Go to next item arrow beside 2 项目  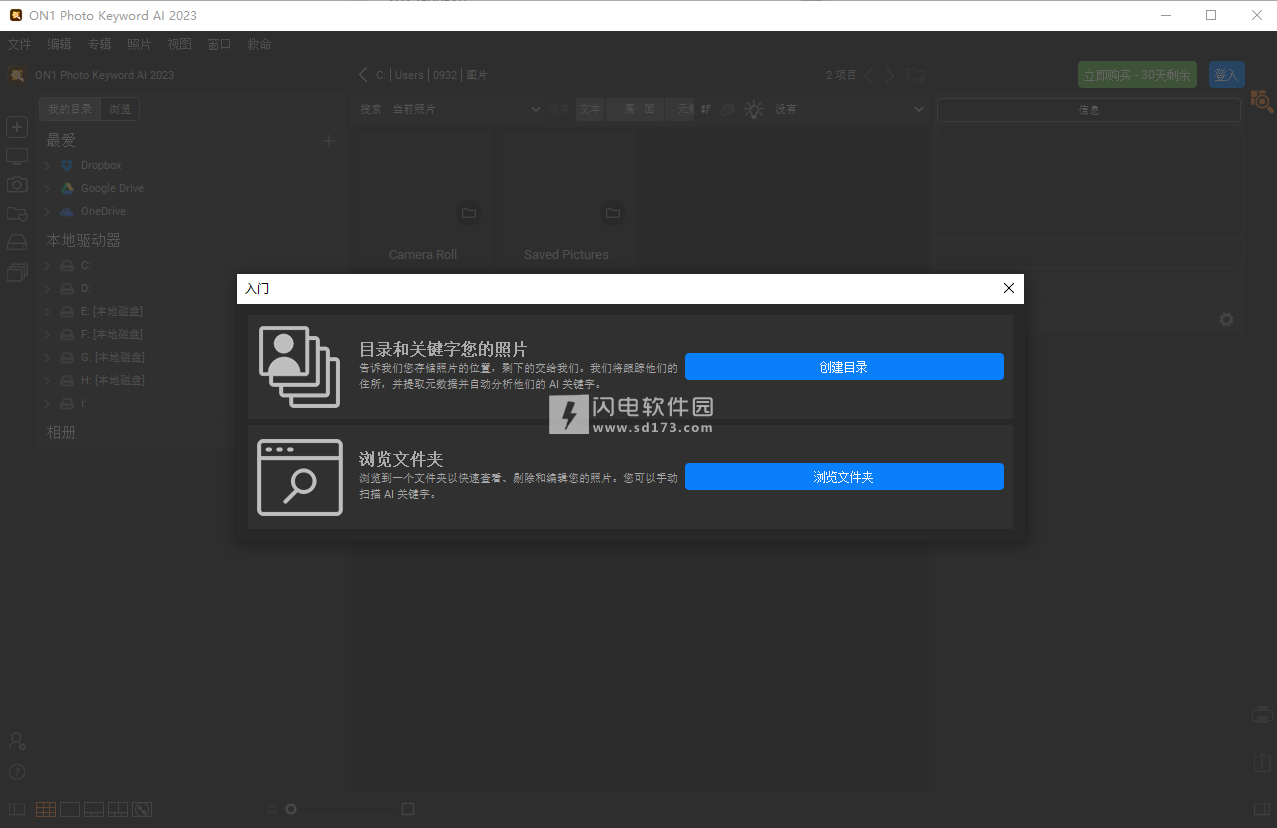pyautogui.click(x=890, y=75)
